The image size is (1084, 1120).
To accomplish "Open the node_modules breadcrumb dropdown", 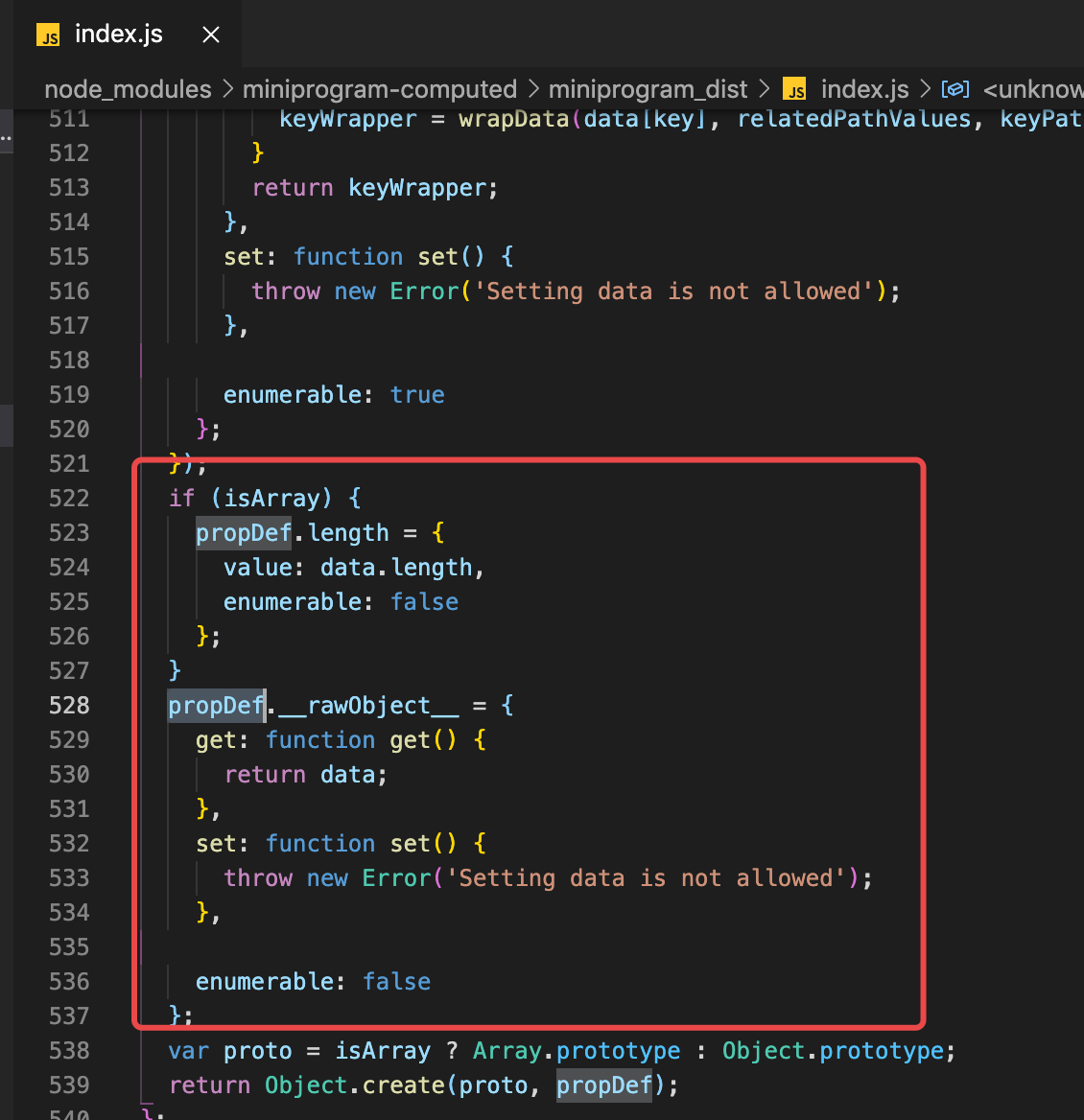I will pyautogui.click(x=128, y=89).
